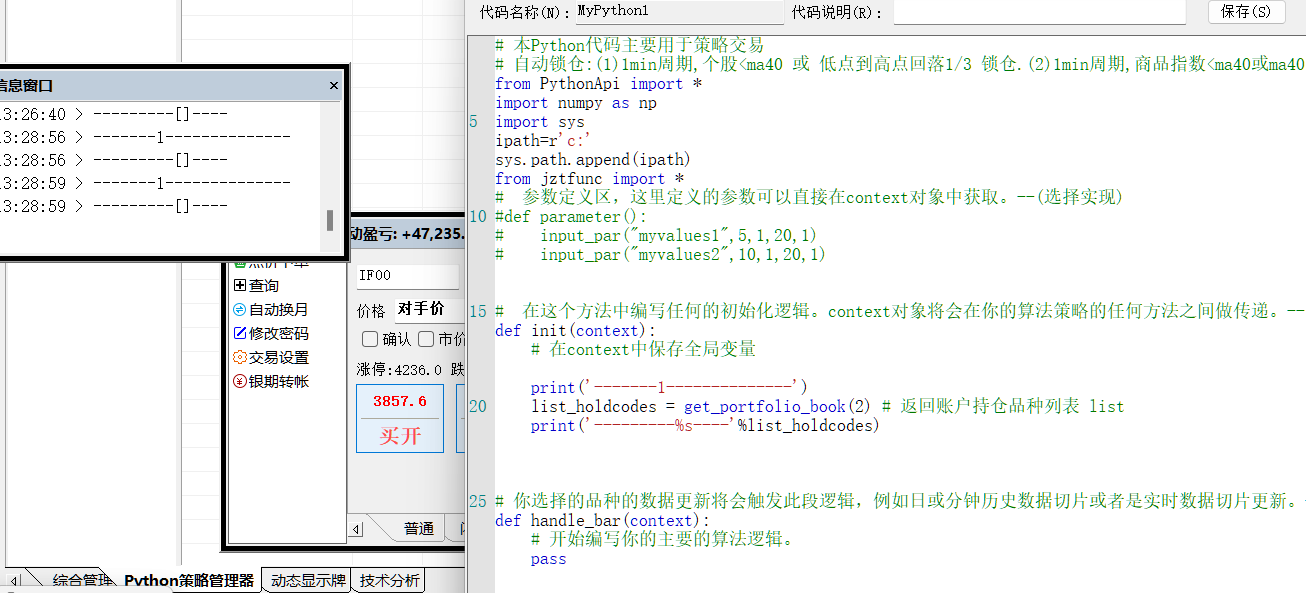
Task: Click the ipath=r'c:' code line
Action: [544, 141]
